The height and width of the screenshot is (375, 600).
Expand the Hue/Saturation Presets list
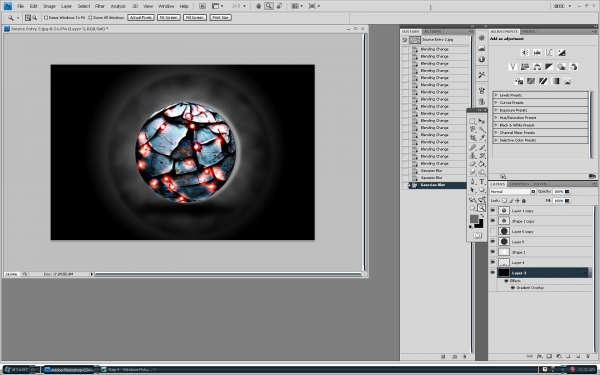pos(496,117)
